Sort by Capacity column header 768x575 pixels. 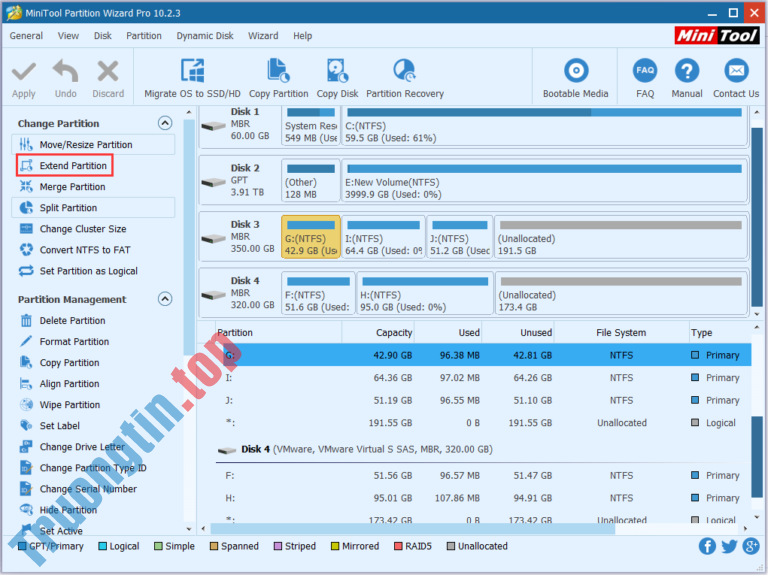378,333
